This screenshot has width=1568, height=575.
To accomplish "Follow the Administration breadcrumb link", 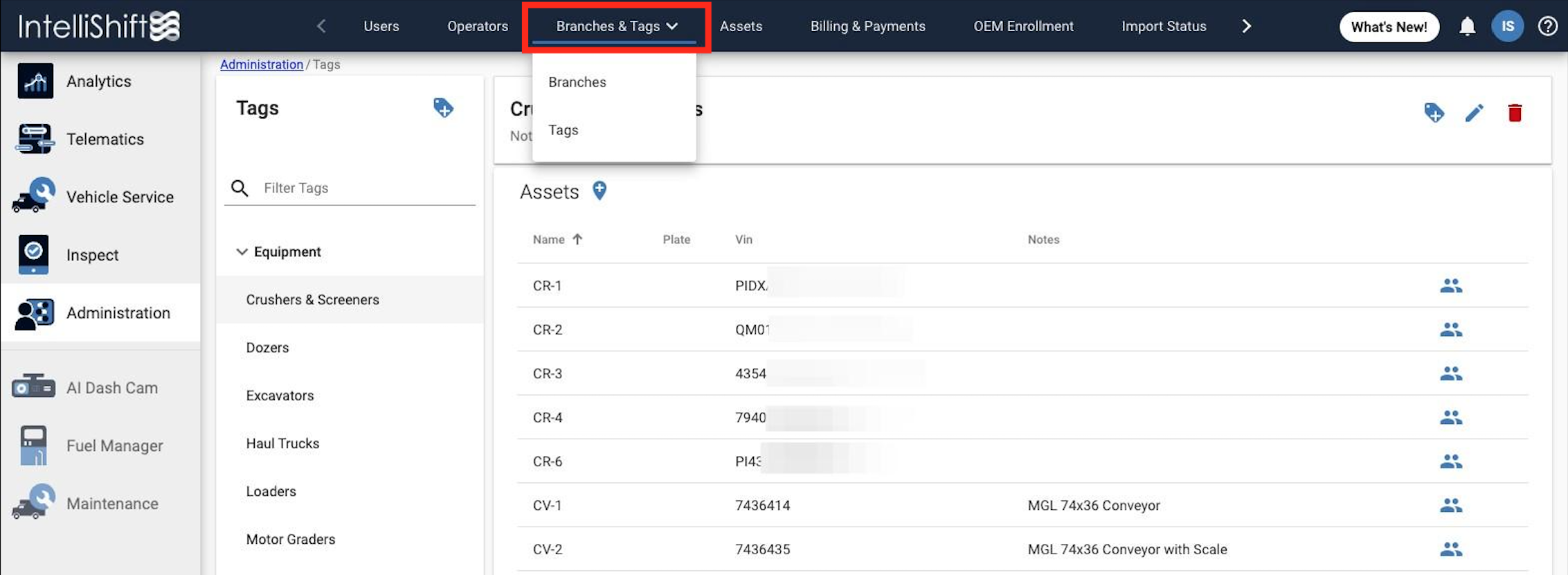I will pos(262,64).
